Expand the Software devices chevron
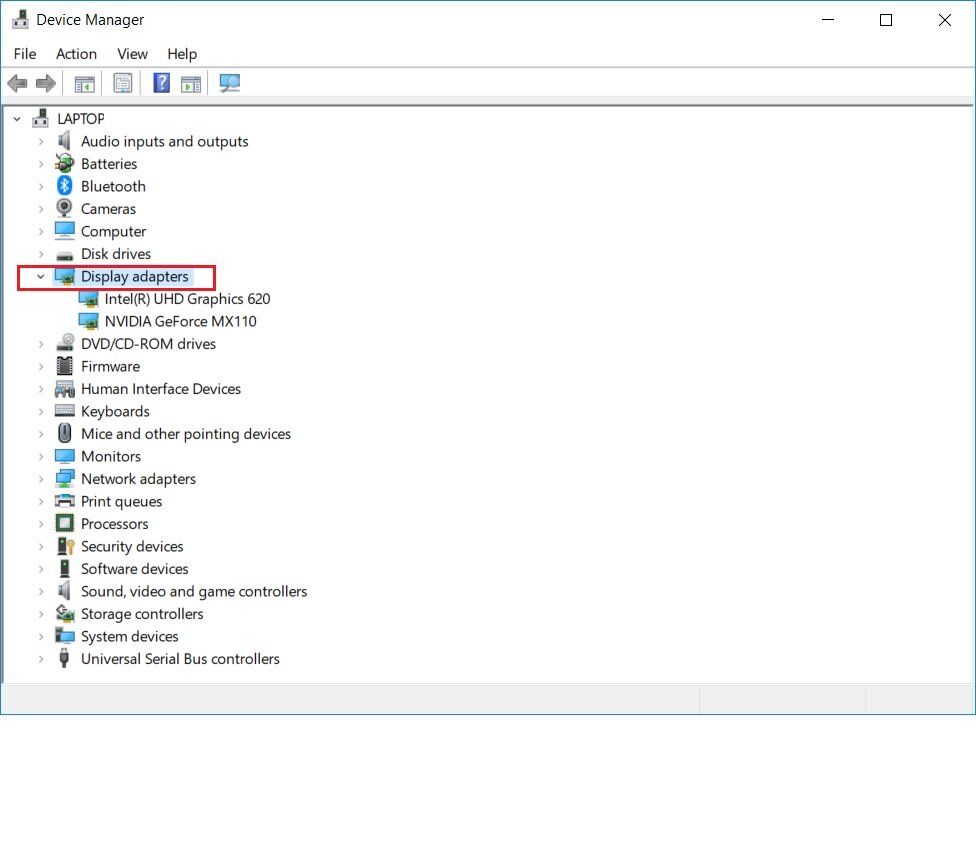Screen dimensions: 976x850 (40, 569)
